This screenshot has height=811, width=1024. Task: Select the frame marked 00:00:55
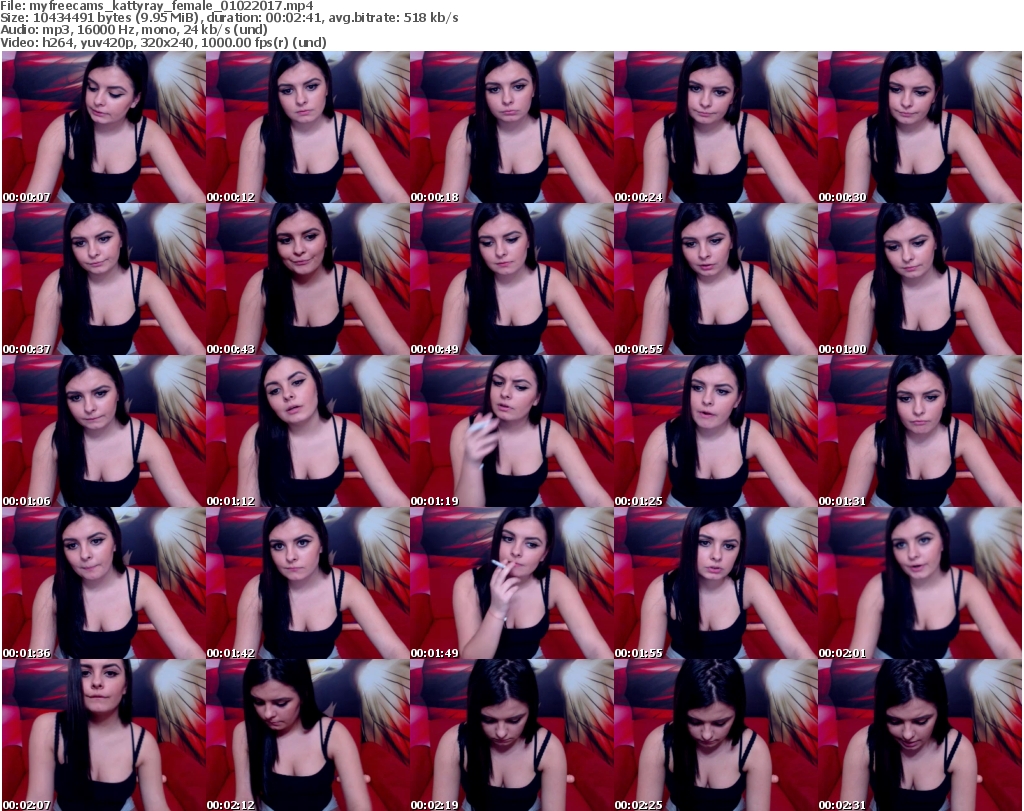point(716,279)
